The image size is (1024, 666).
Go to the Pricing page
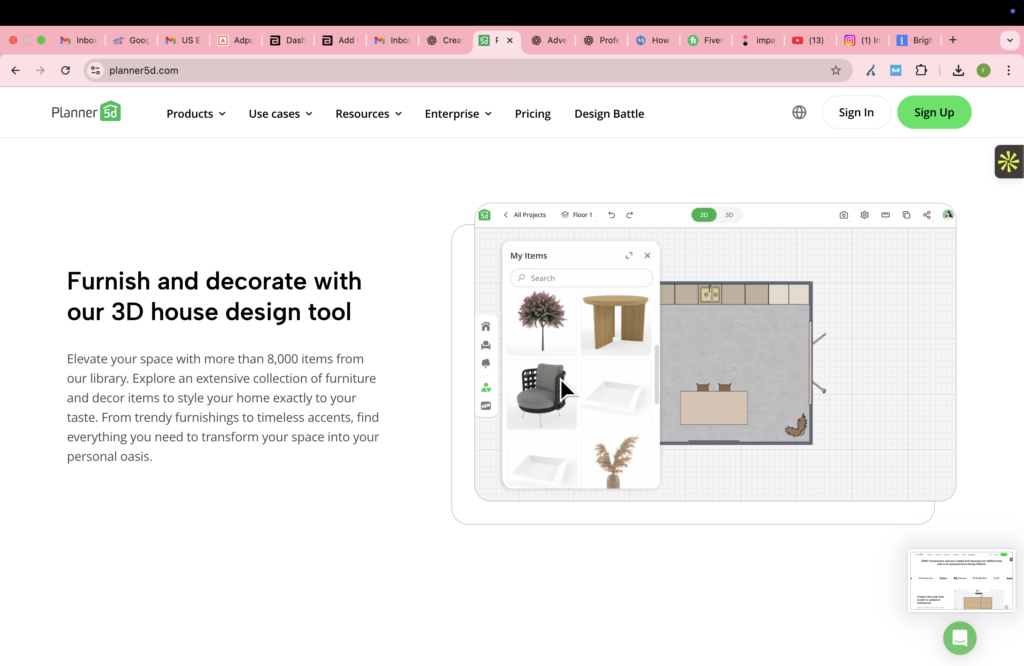tap(532, 114)
